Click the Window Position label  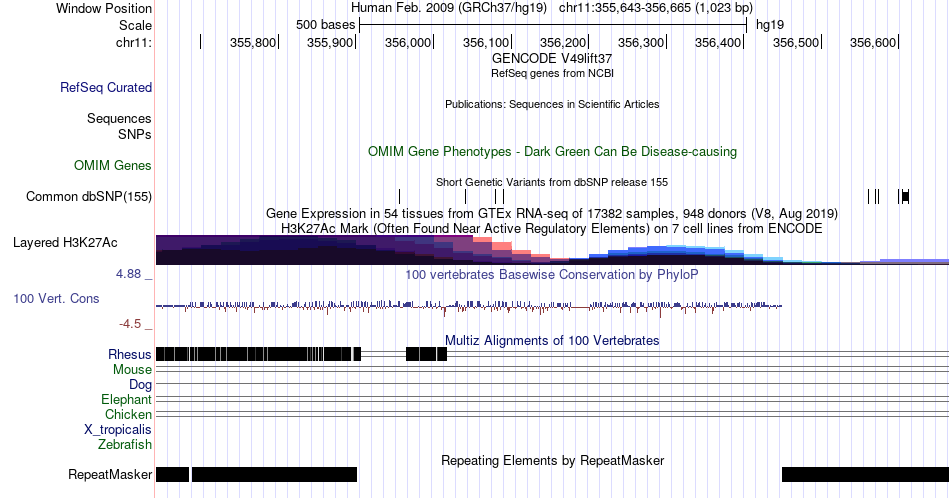click(x=104, y=8)
